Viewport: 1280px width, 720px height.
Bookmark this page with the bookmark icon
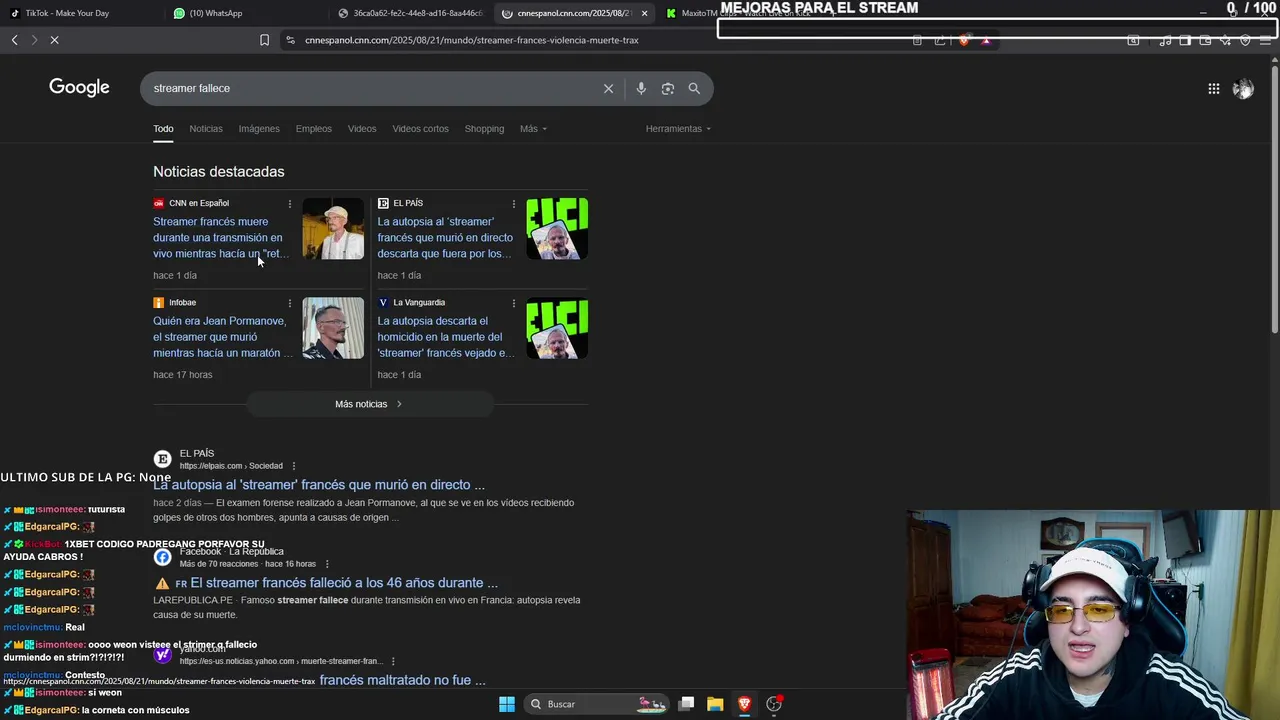click(x=264, y=40)
